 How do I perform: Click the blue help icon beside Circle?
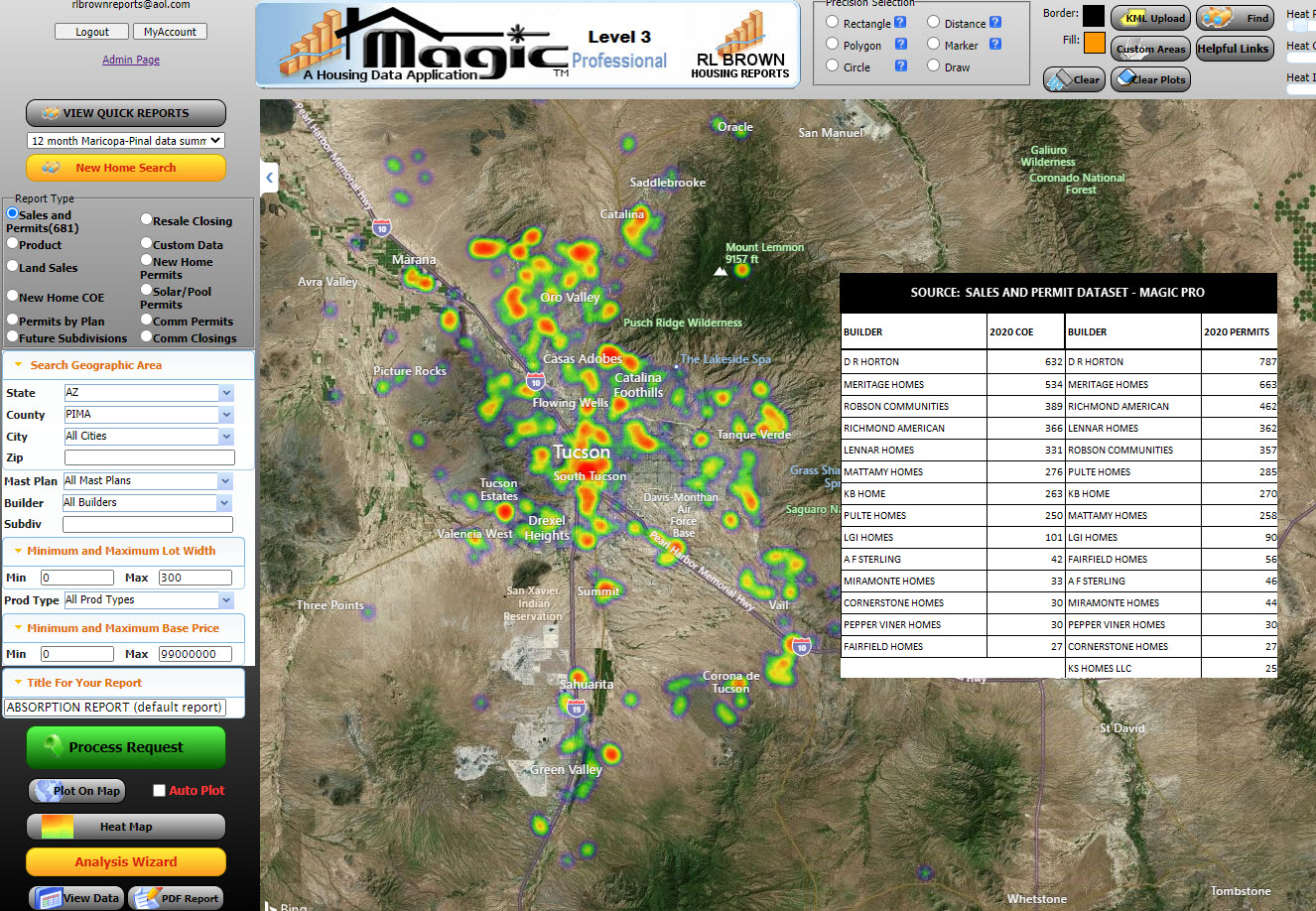(901, 65)
